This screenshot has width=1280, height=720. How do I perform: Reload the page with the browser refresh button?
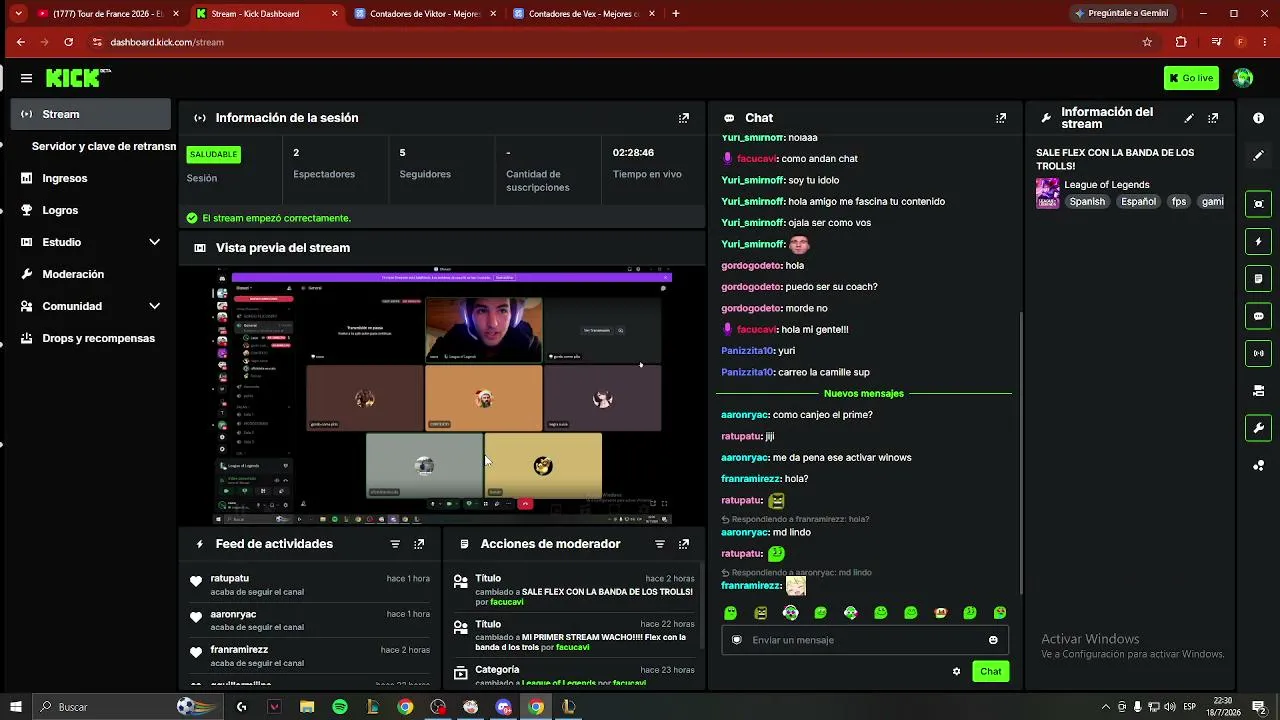pyautogui.click(x=68, y=42)
